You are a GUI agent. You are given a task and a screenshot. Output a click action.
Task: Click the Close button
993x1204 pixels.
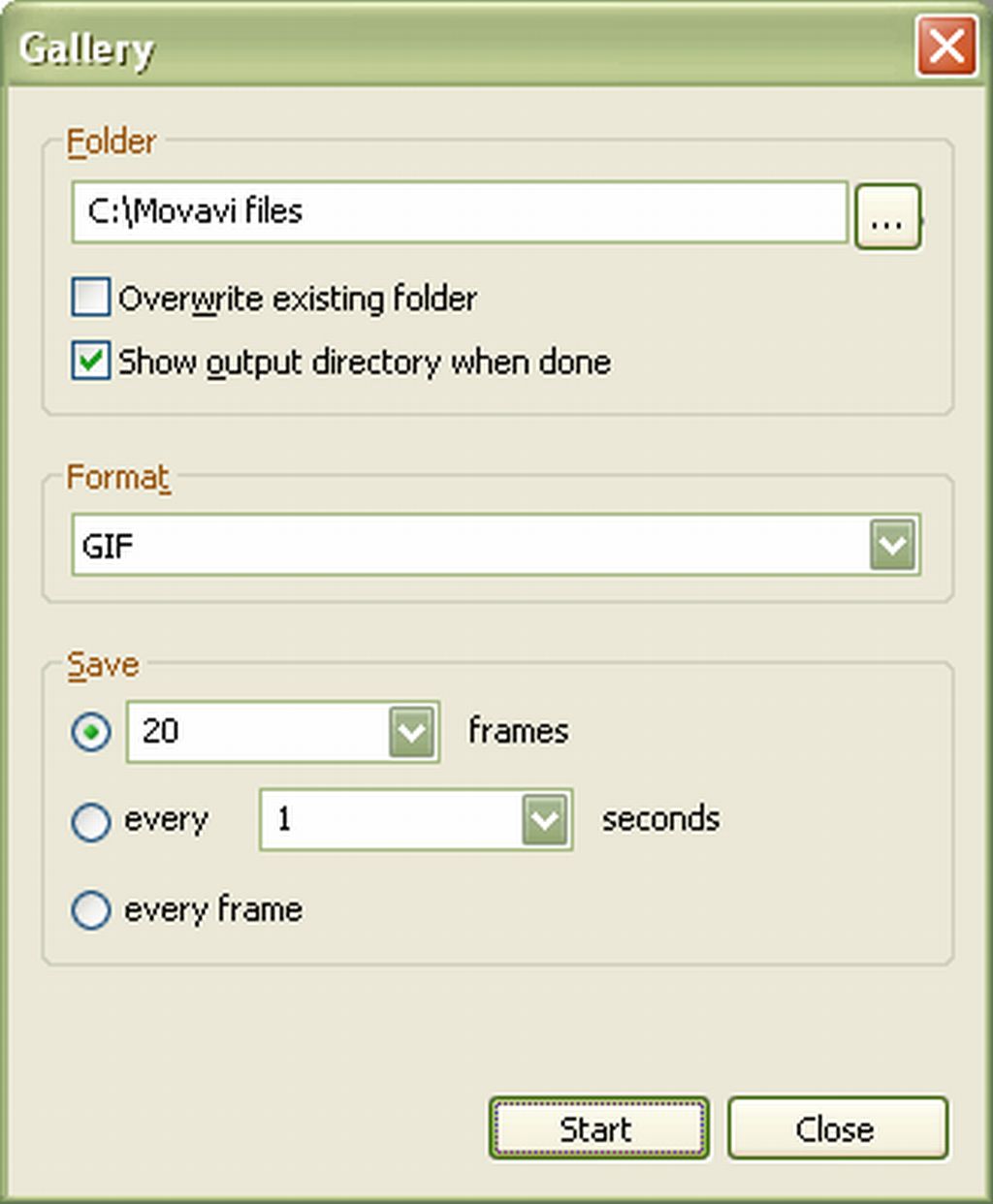[x=837, y=1128]
